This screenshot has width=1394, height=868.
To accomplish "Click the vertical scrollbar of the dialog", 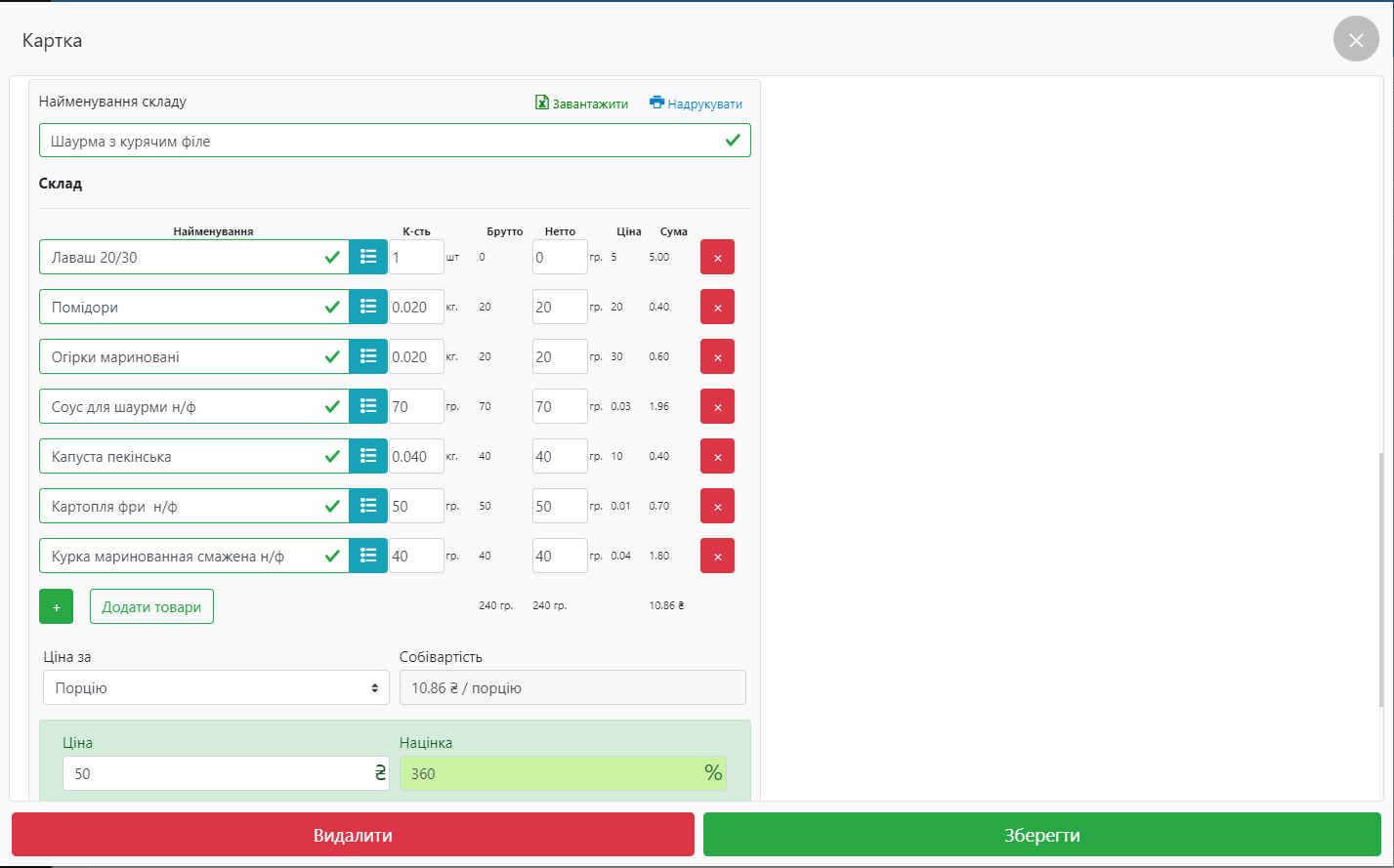I will click(x=1380, y=576).
